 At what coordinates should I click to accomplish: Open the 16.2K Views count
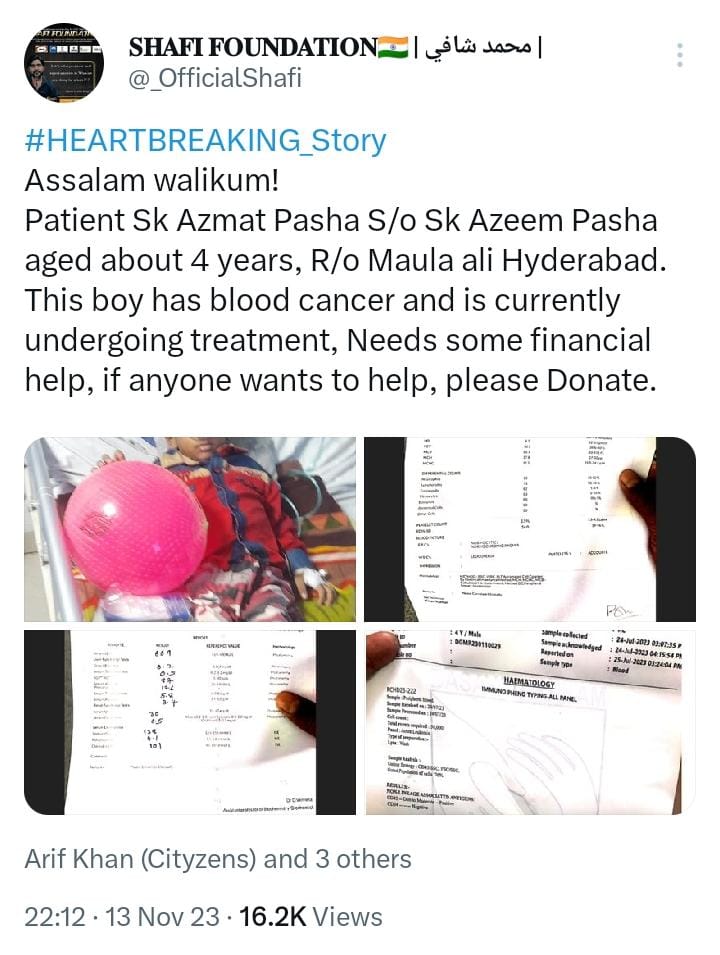click(311, 917)
